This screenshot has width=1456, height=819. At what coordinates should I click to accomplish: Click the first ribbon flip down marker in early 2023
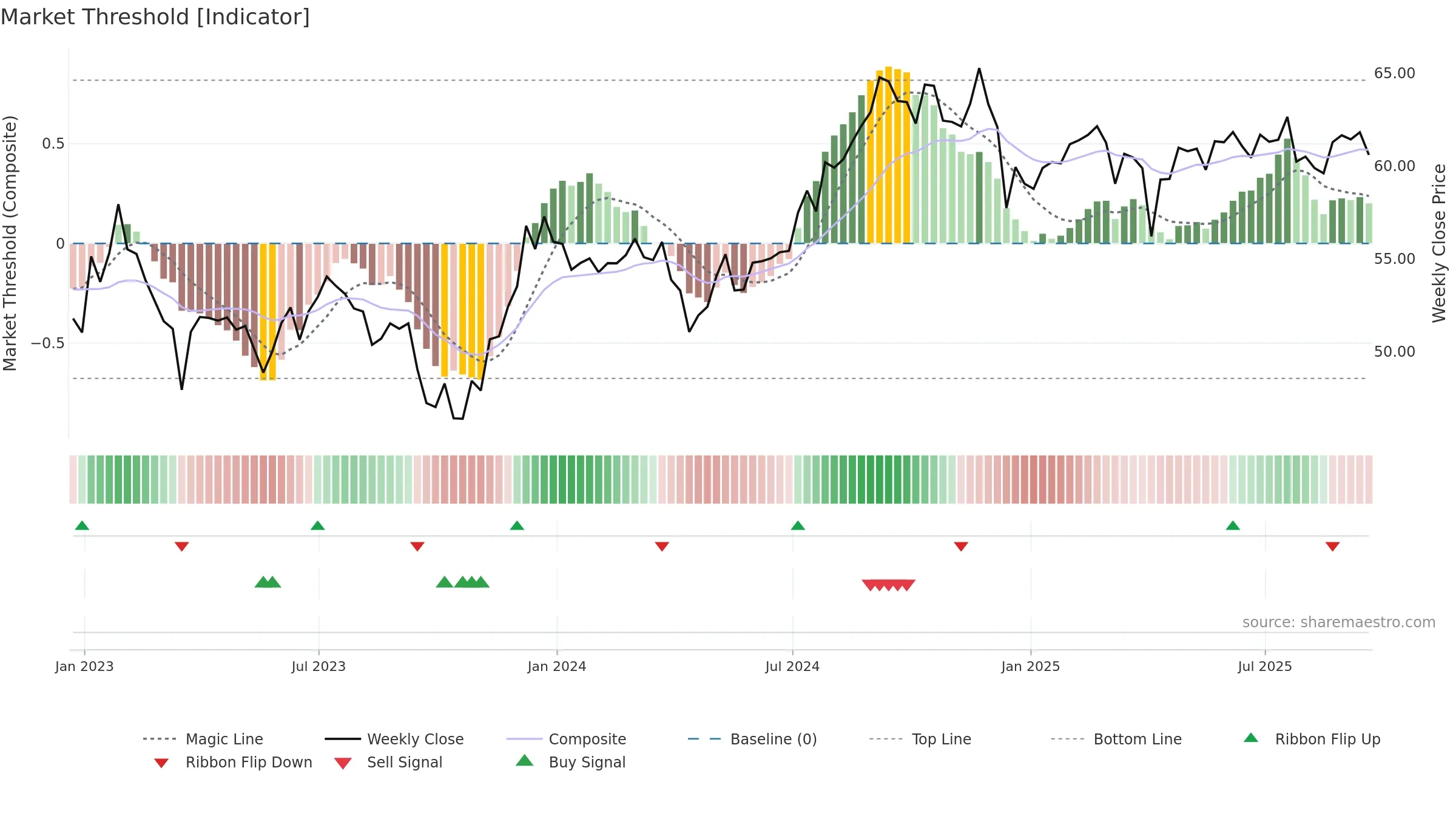pos(181,547)
